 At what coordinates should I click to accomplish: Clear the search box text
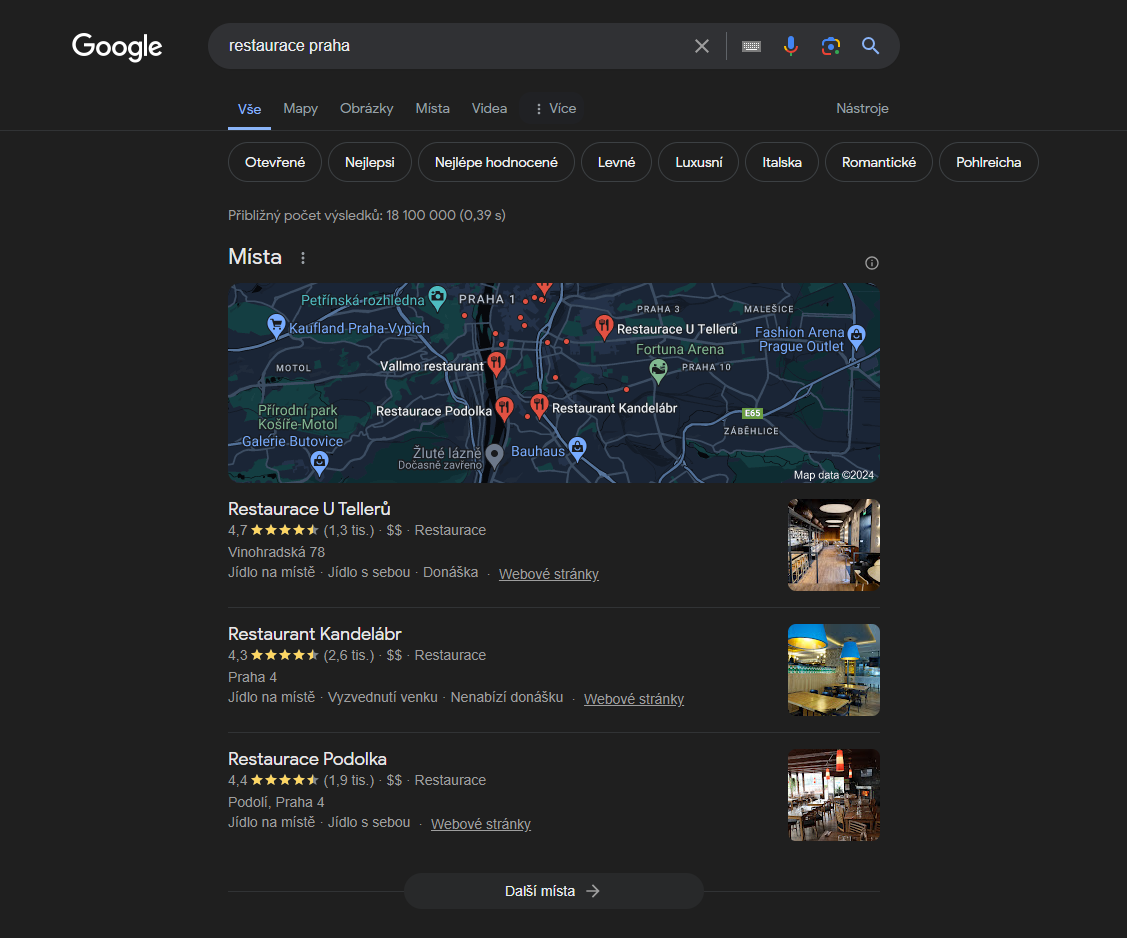pos(702,46)
